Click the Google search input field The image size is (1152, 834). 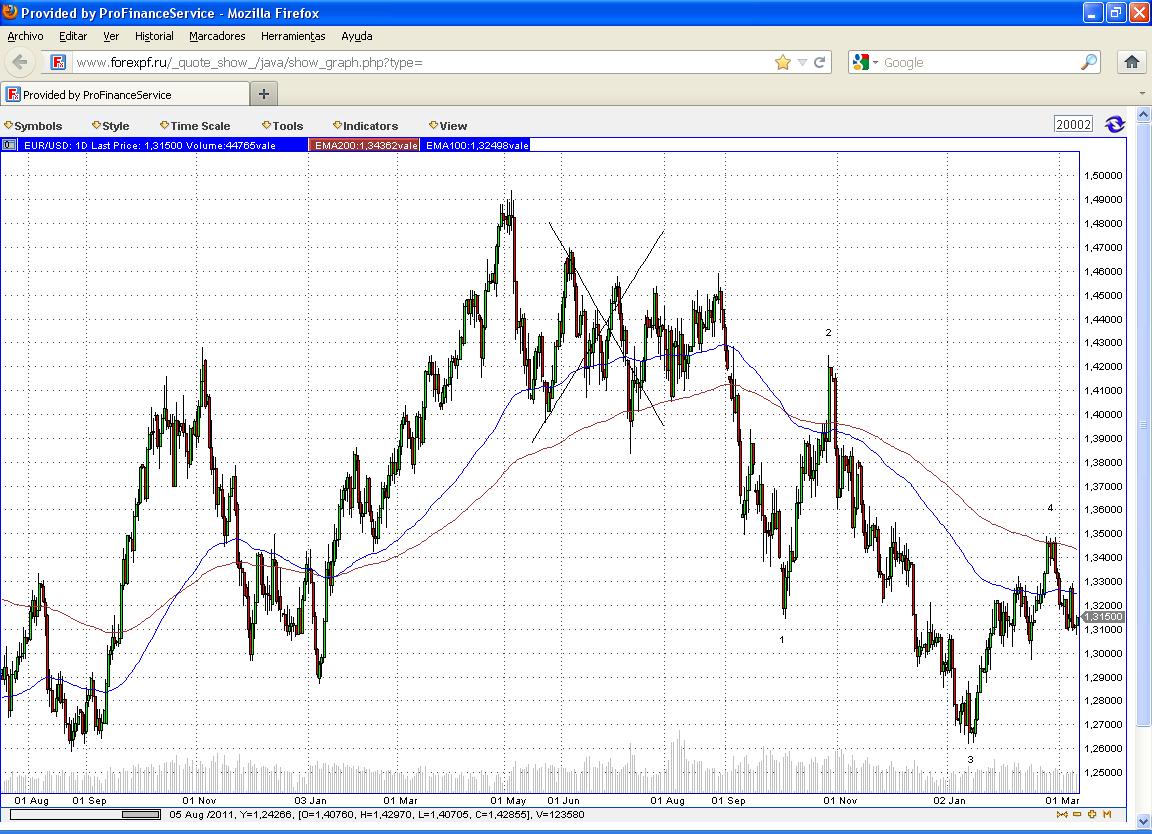pos(979,62)
